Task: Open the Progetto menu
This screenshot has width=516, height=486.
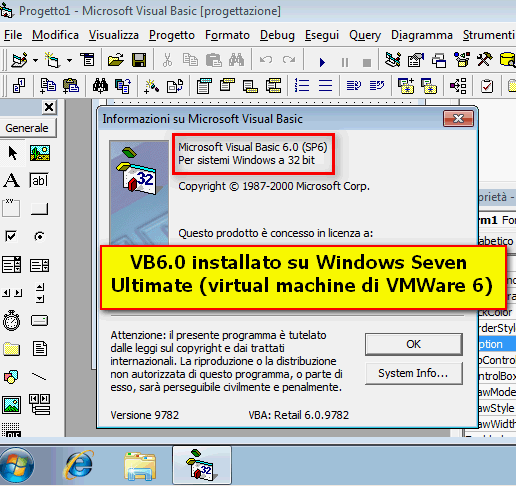Action: (x=172, y=35)
